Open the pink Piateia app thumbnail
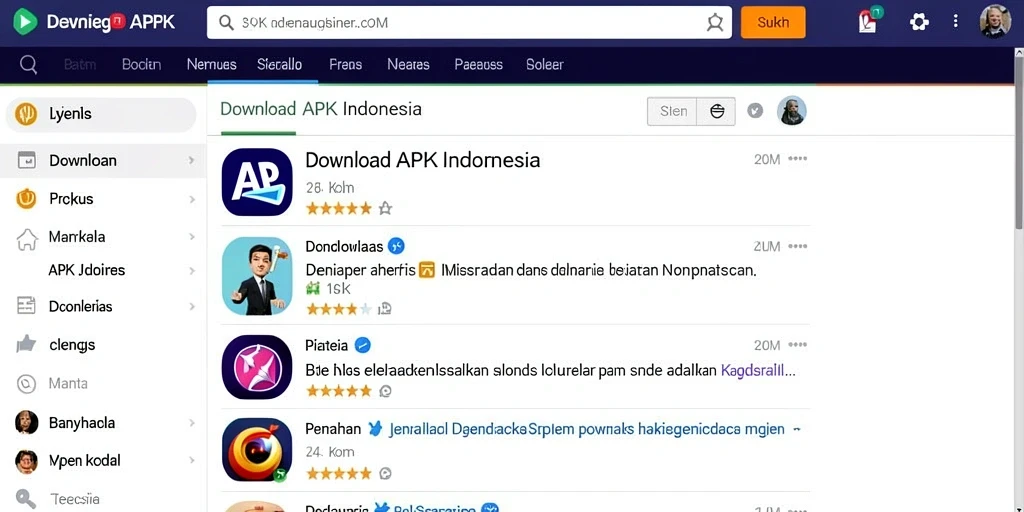1024x512 pixels. (x=257, y=367)
